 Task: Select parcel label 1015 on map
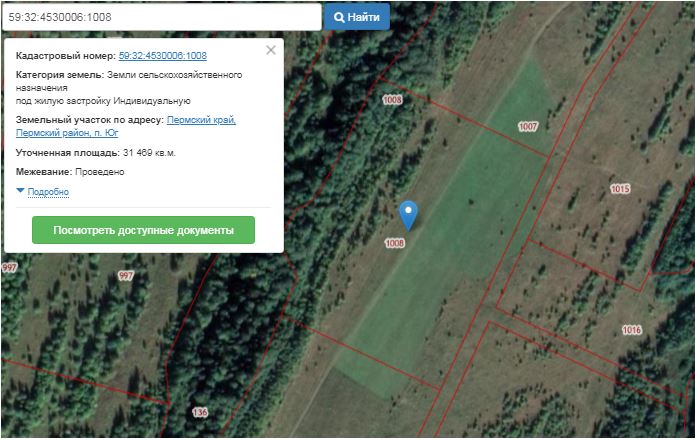point(620,189)
